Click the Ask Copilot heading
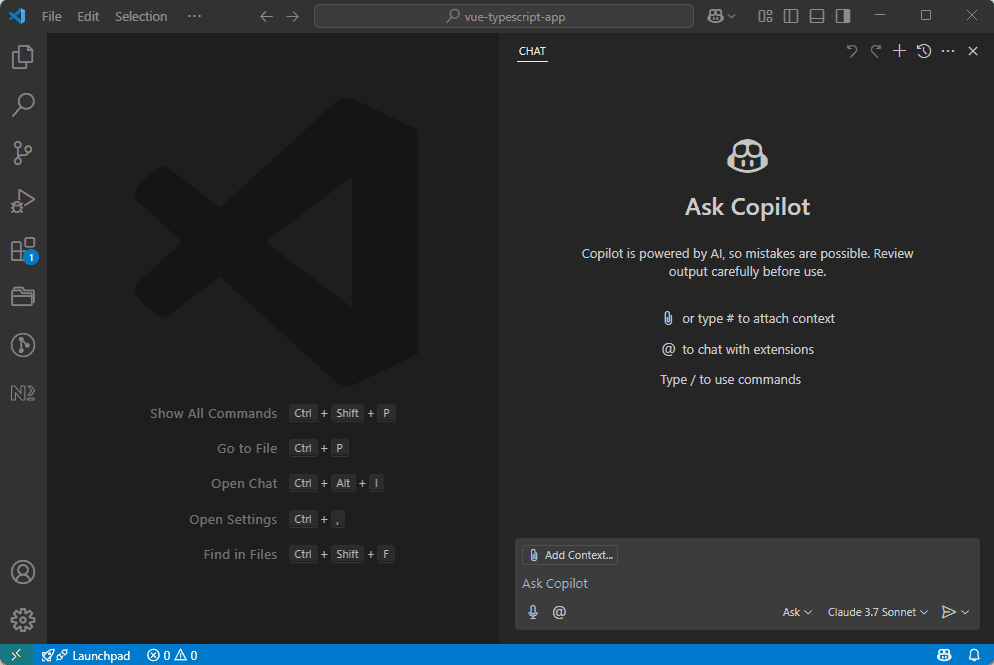The image size is (994, 665). 747,207
